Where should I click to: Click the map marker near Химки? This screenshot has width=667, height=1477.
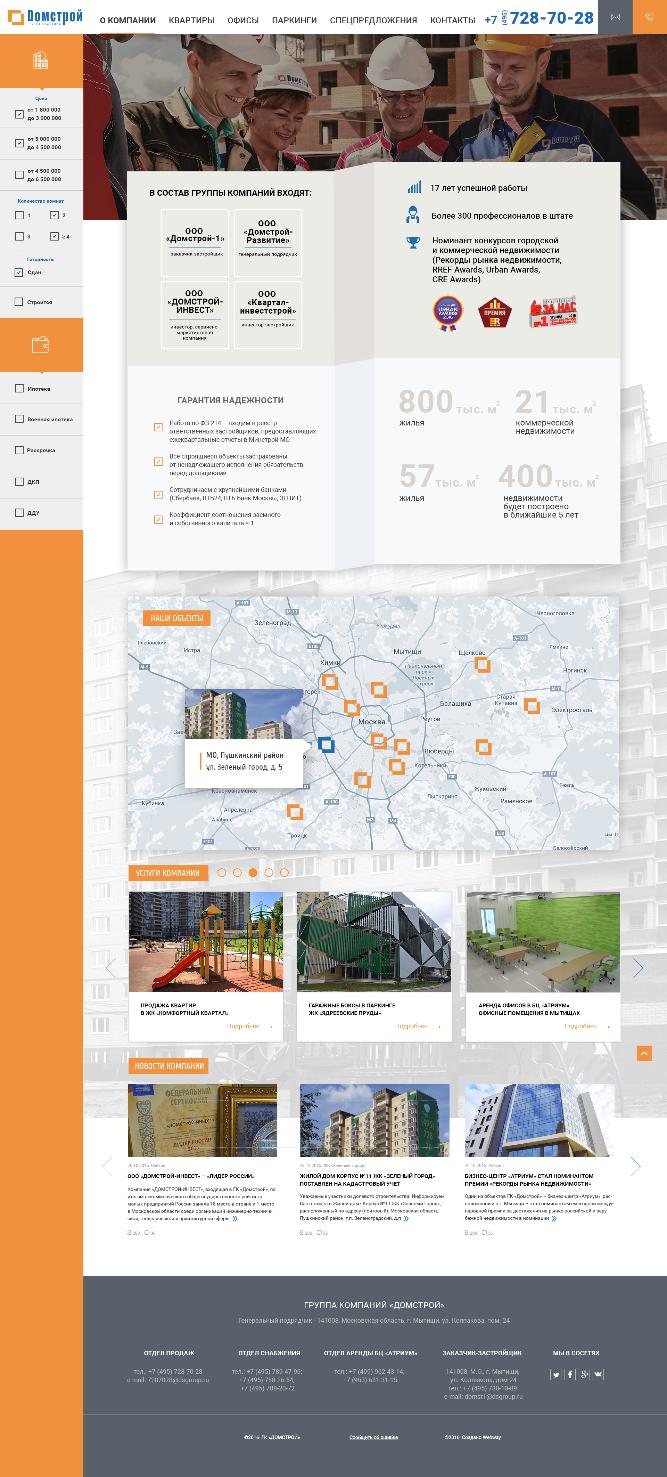tap(329, 681)
